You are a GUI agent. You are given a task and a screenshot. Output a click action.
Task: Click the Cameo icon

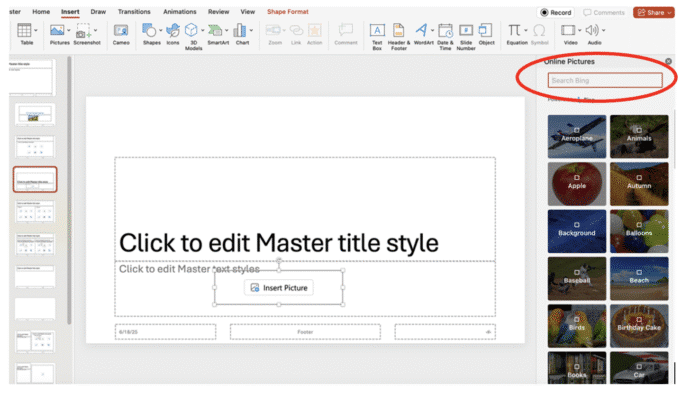click(121, 31)
